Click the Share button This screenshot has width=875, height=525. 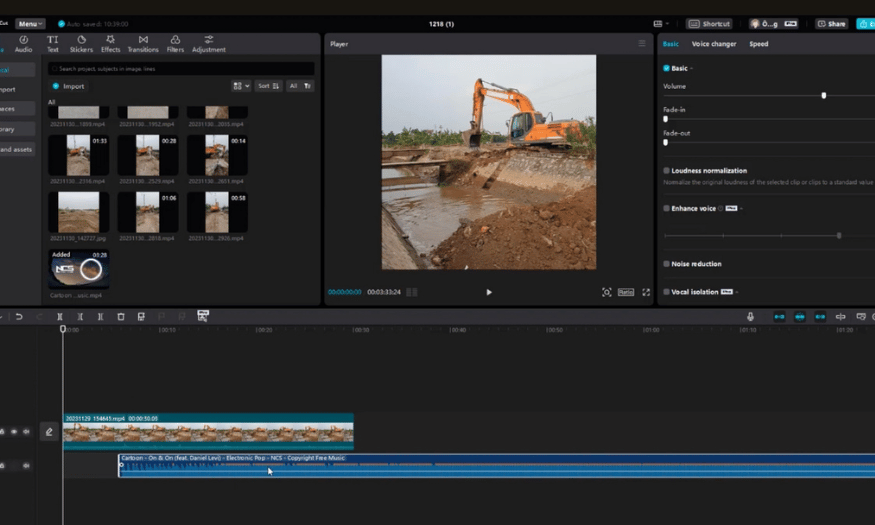(x=831, y=24)
